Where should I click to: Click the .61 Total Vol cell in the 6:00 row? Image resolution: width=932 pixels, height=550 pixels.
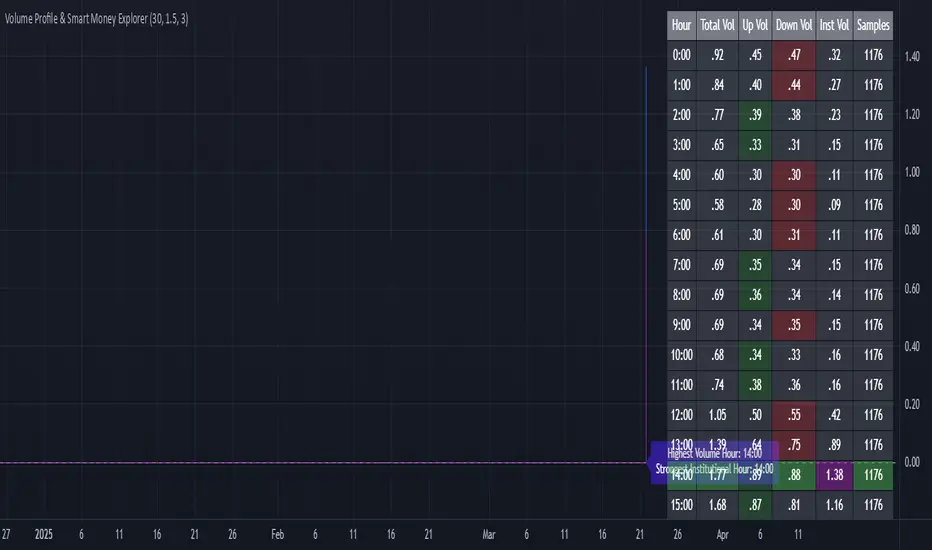tap(717, 235)
